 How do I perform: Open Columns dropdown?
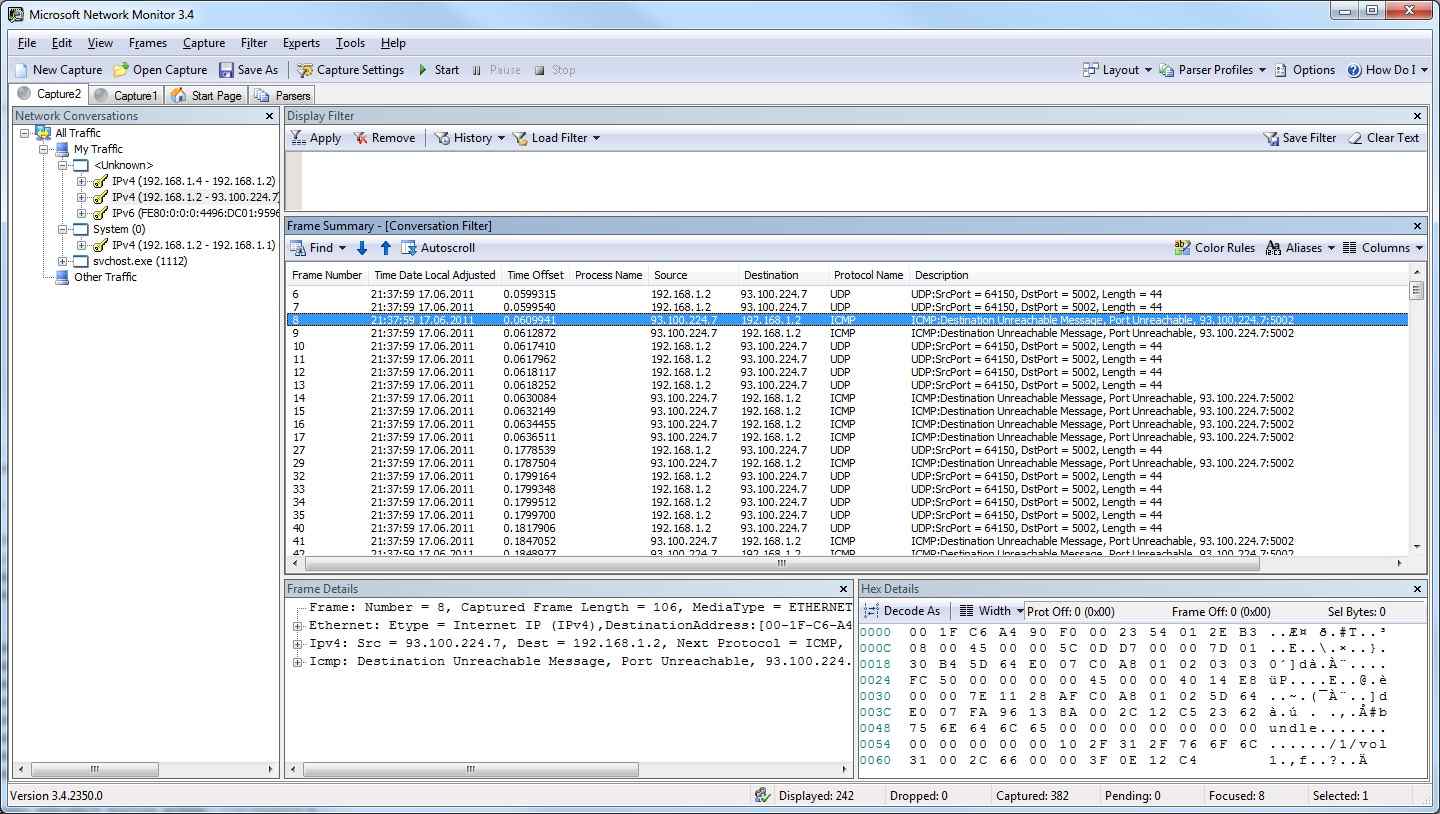pos(1382,248)
